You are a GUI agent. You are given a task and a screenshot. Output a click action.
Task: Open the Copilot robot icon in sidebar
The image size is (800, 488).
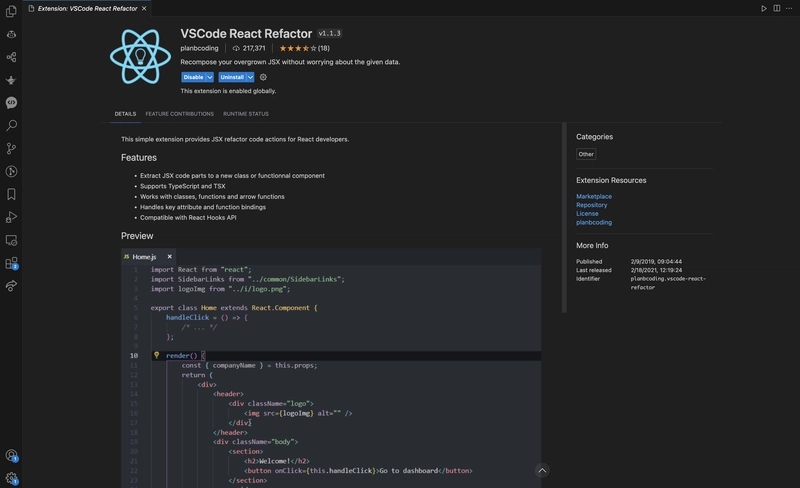tap(11, 34)
